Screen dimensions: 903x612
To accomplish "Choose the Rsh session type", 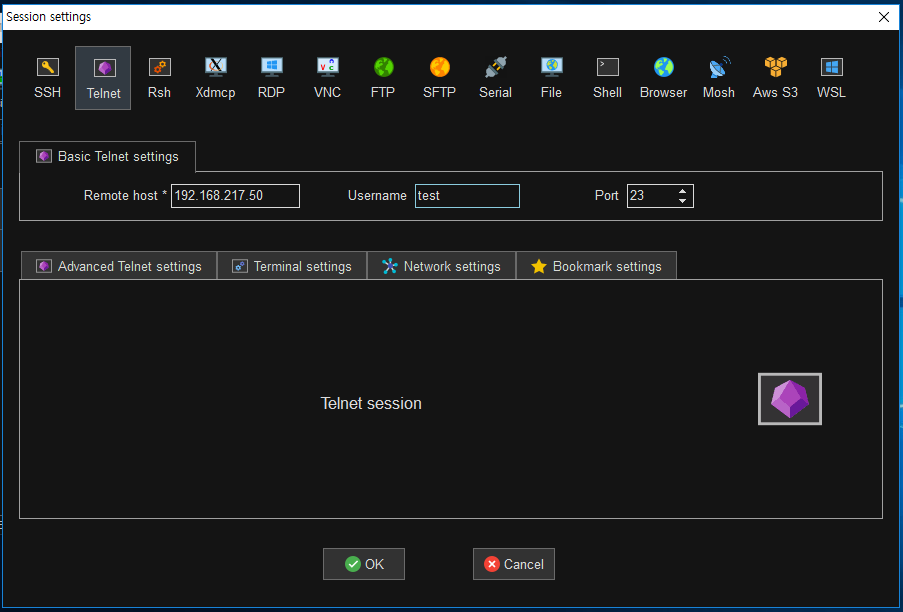I will click(159, 78).
